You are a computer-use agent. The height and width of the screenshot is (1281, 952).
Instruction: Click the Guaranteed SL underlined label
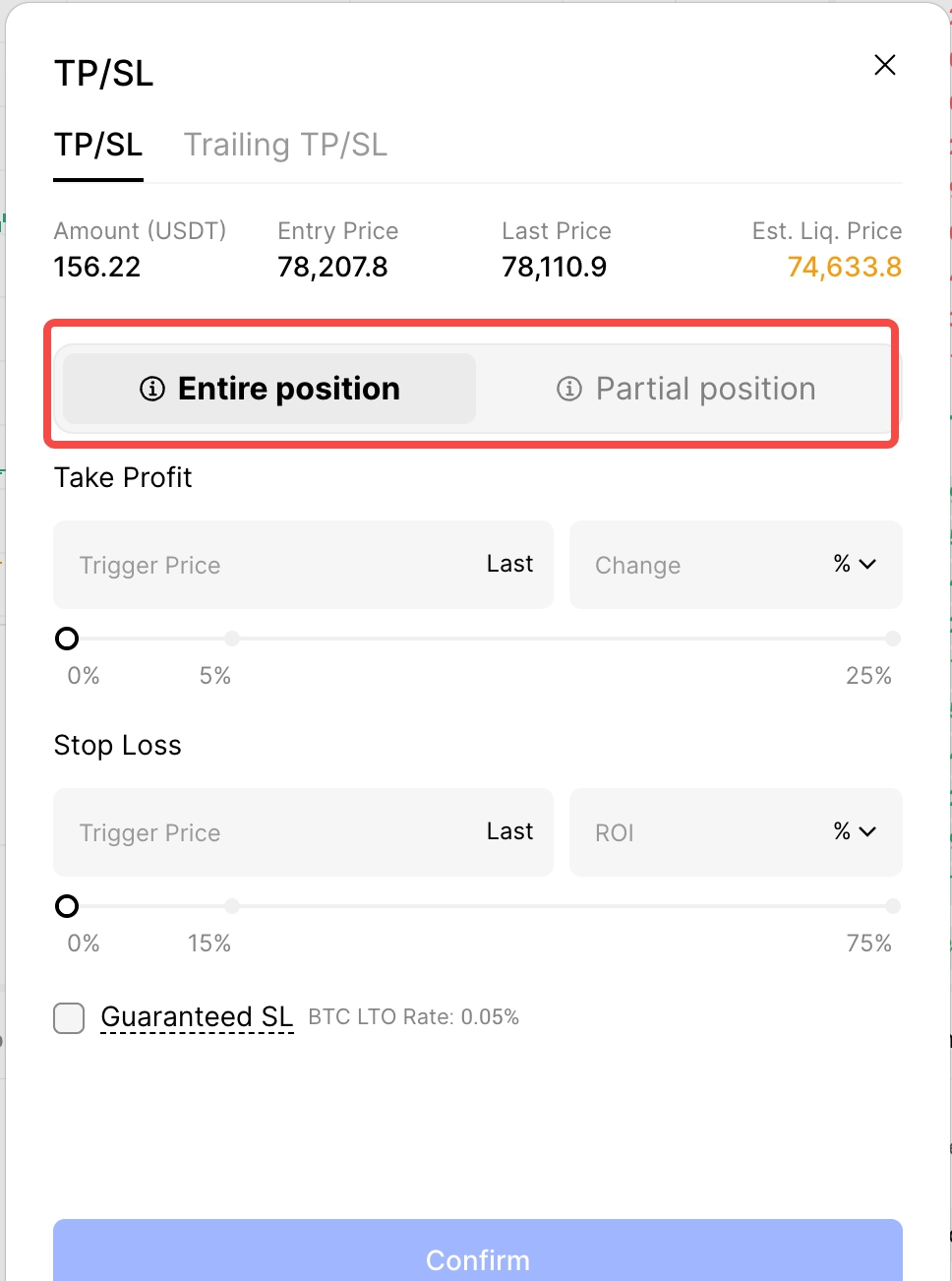tap(197, 1016)
